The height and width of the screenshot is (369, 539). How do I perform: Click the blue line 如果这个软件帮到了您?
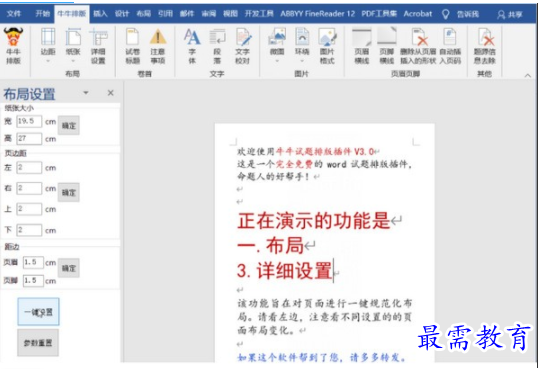coord(322,358)
